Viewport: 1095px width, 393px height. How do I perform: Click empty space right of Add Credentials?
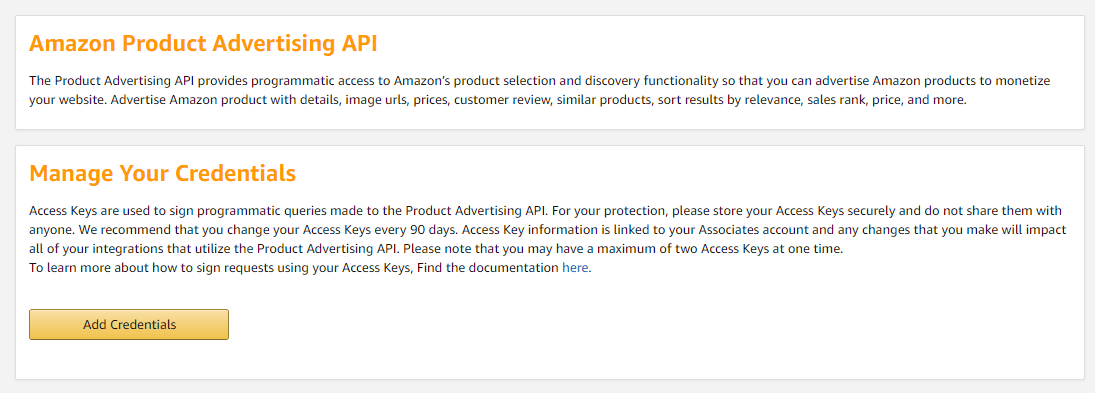(x=629, y=325)
